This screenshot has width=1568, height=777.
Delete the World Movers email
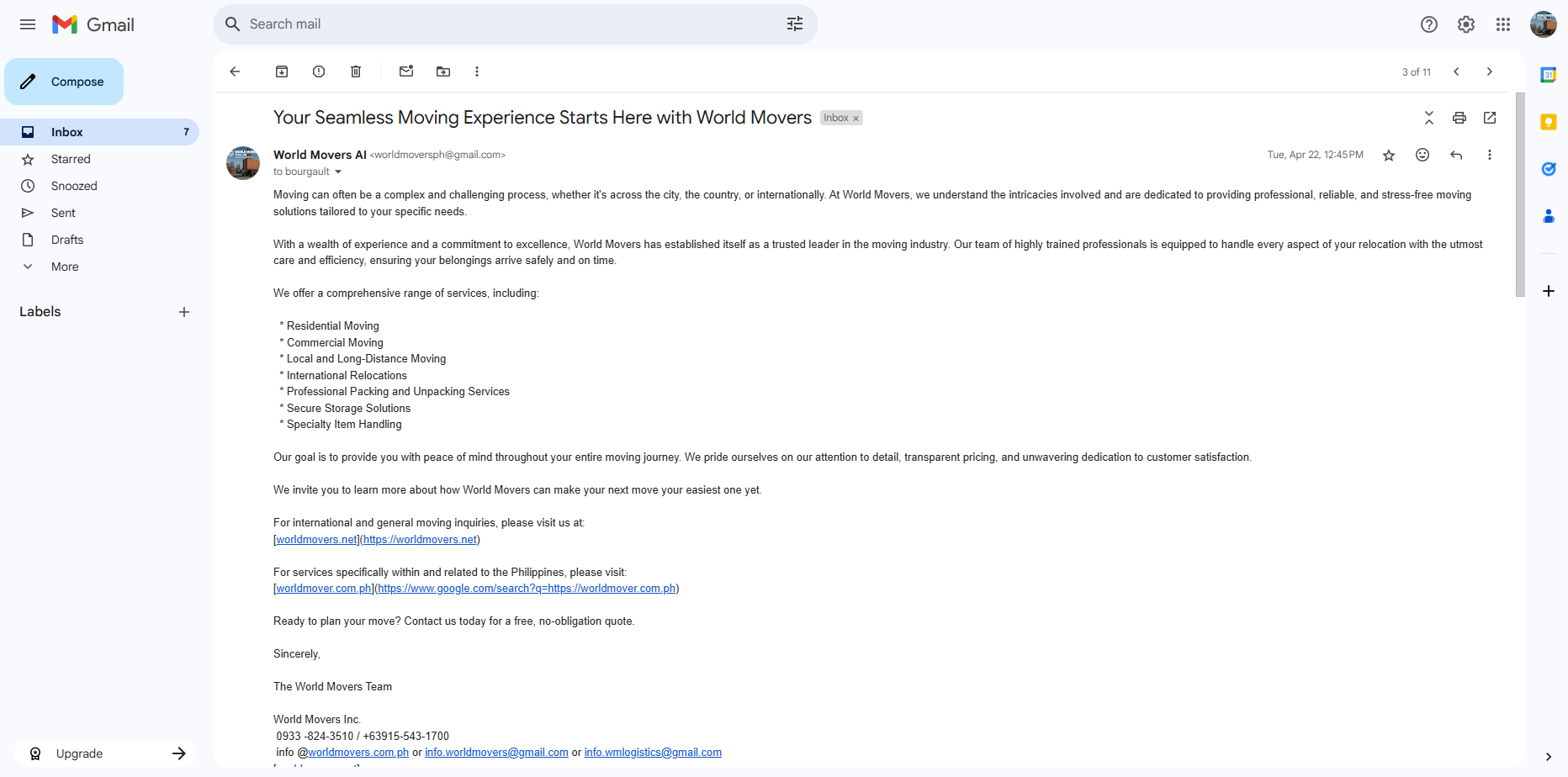click(x=355, y=71)
